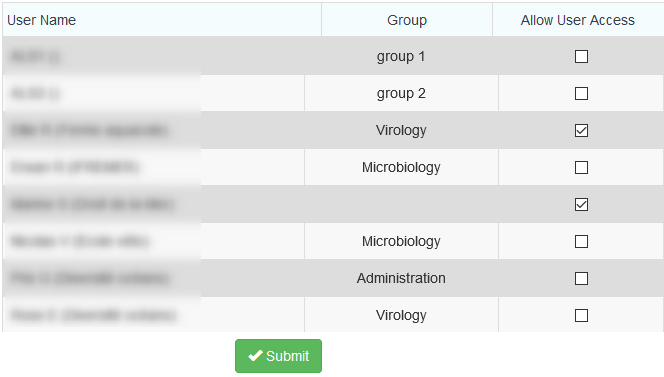Enable access for the Administration user
This screenshot has height=377, width=664.
pyautogui.click(x=581, y=278)
